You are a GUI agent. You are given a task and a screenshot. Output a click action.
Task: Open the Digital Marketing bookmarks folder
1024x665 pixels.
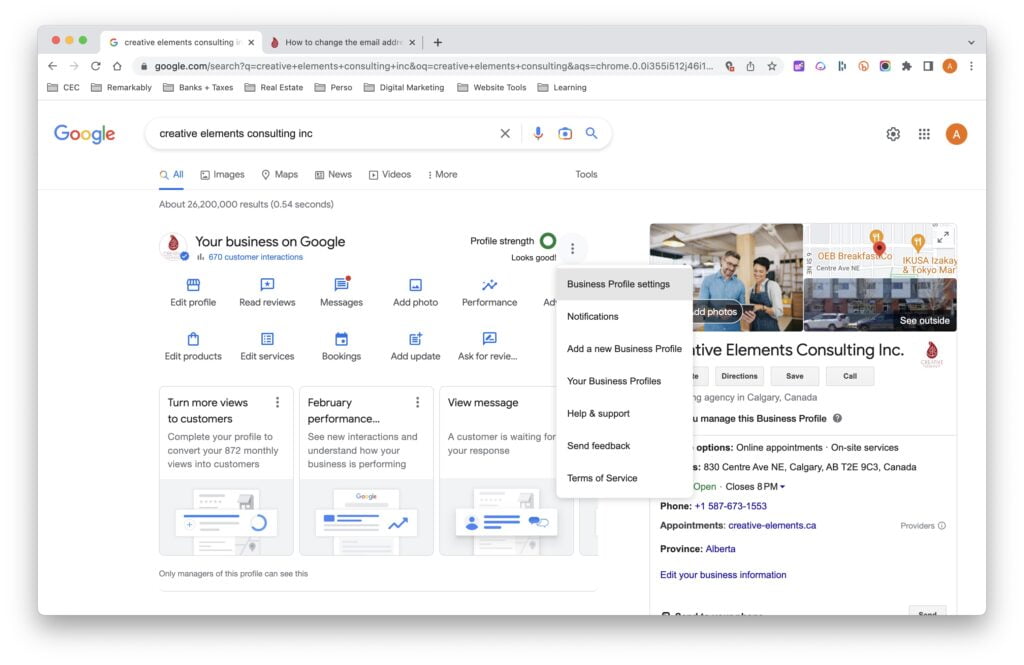point(404,88)
